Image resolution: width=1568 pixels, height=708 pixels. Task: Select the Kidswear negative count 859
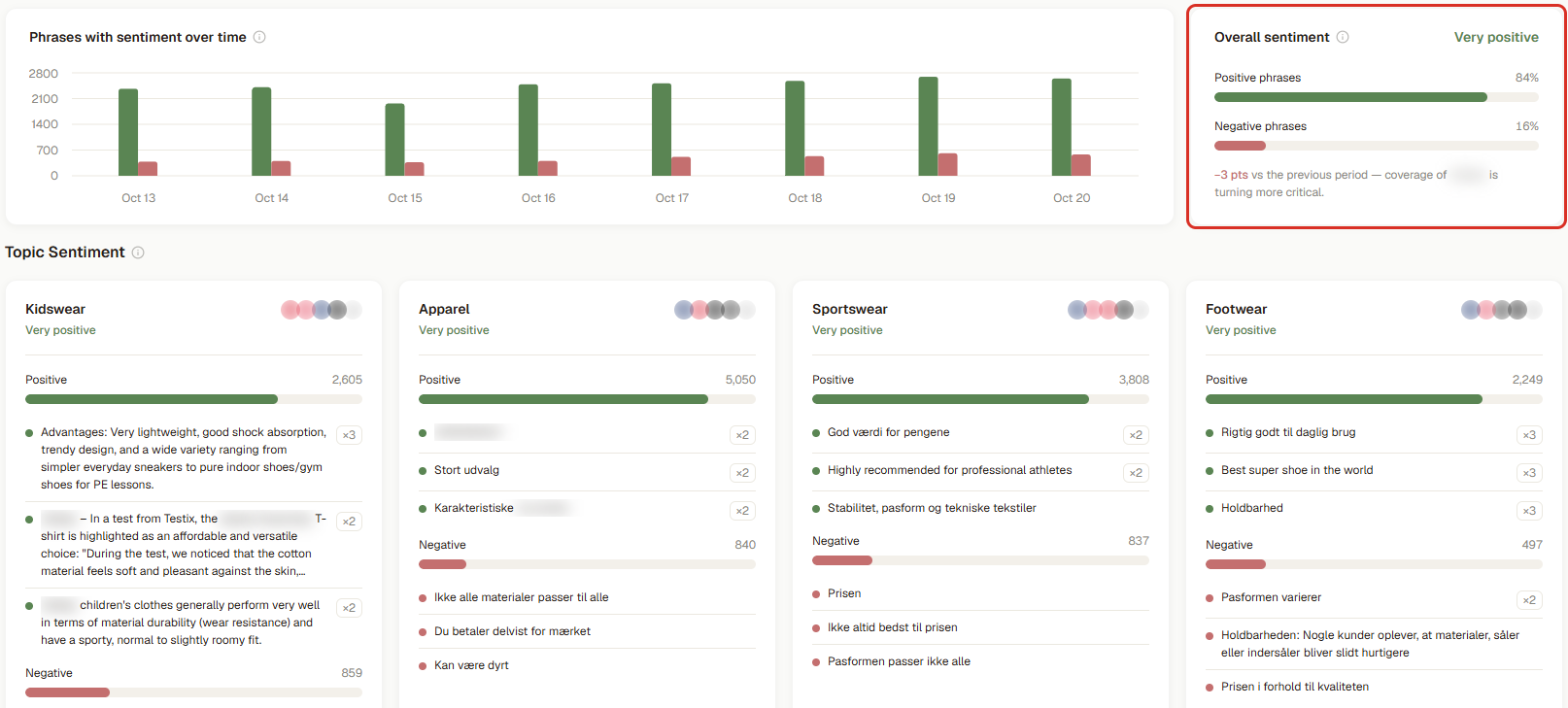tap(350, 673)
